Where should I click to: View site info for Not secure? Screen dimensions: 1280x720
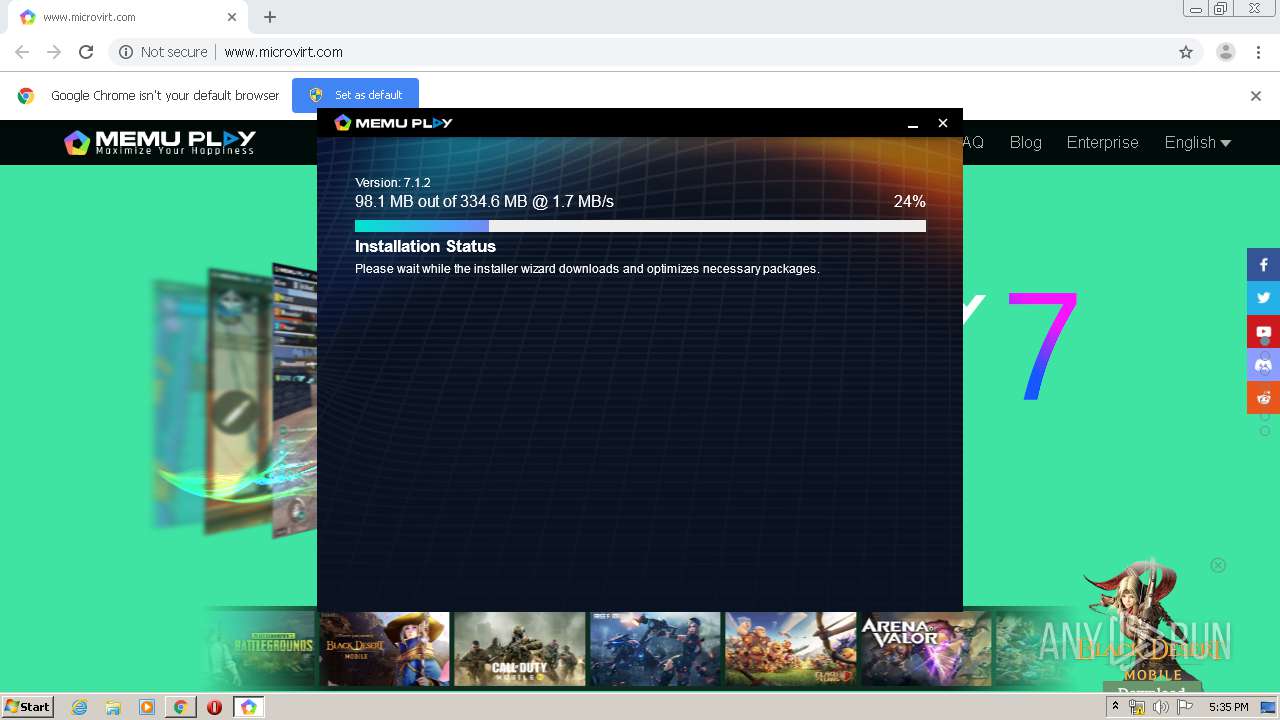163,52
